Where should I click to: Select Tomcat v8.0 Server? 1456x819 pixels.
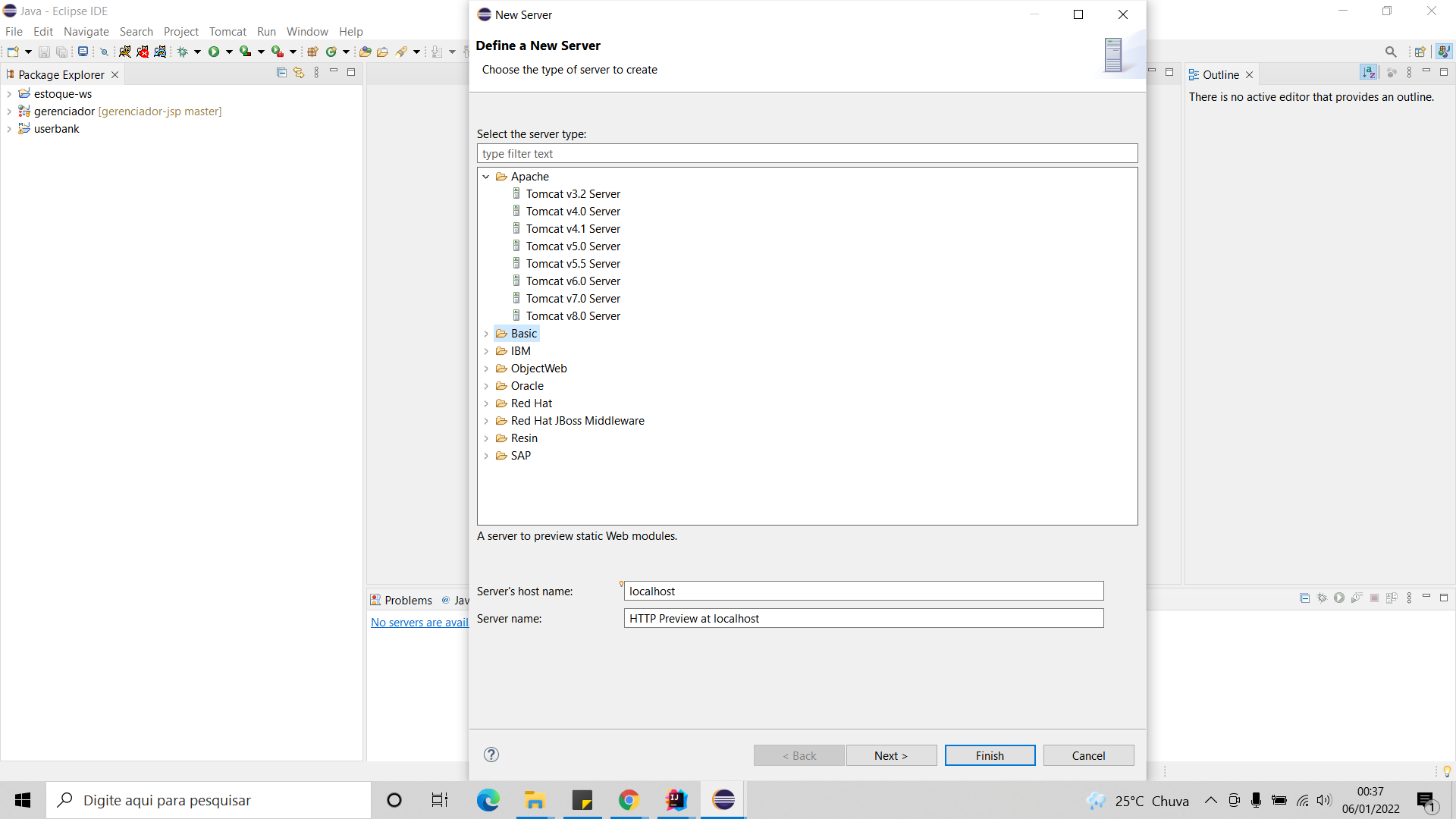click(573, 316)
